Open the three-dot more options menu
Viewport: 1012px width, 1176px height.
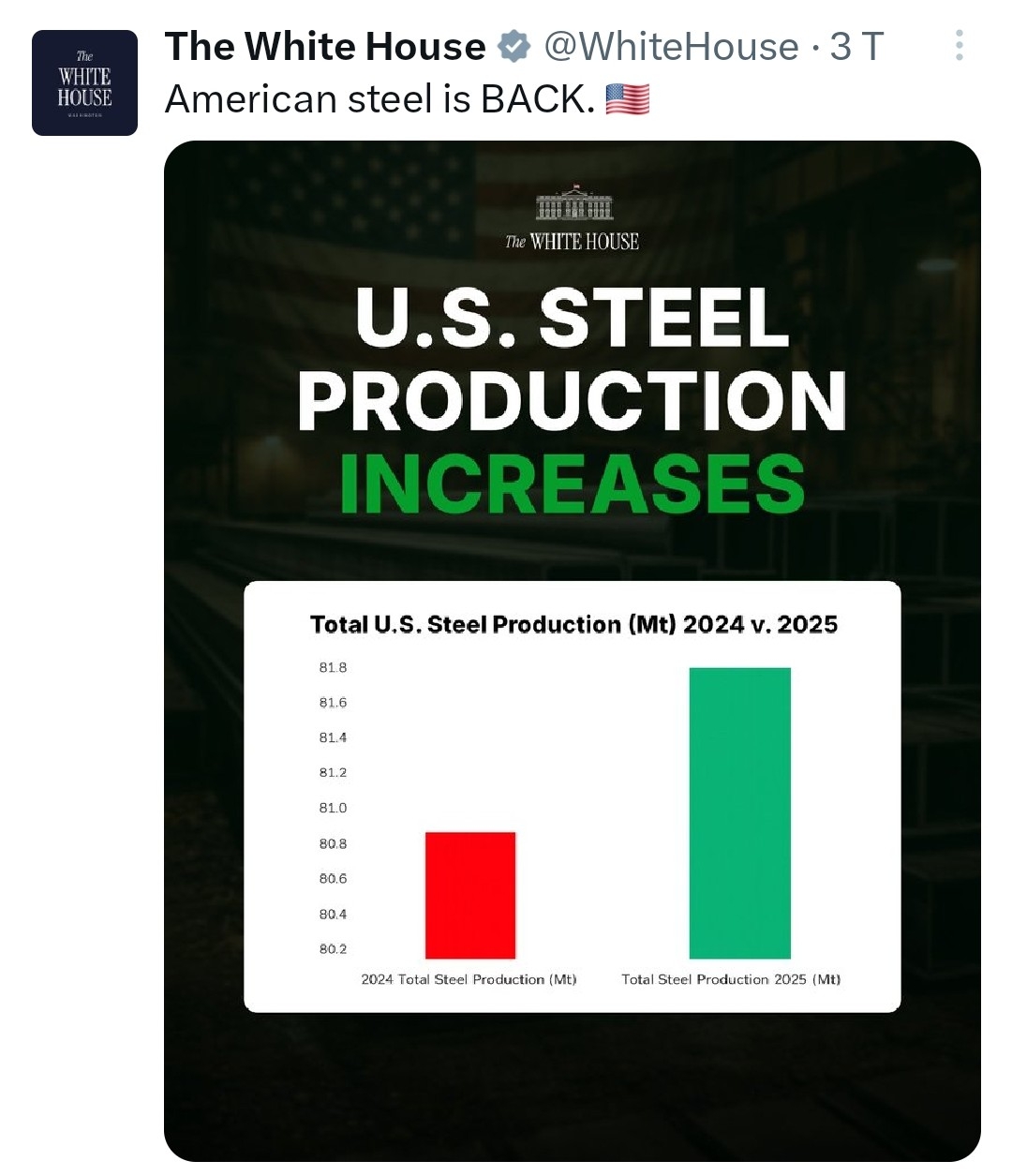tap(959, 46)
